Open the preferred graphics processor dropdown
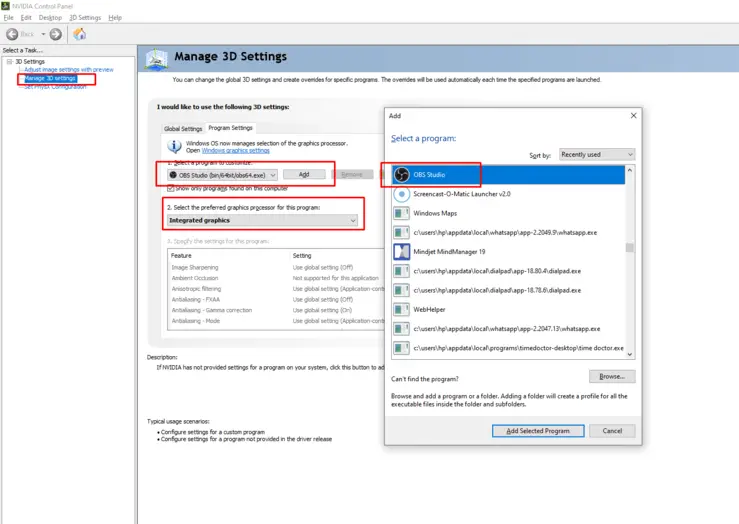Image resolution: width=739 pixels, height=524 pixels. pos(263,221)
